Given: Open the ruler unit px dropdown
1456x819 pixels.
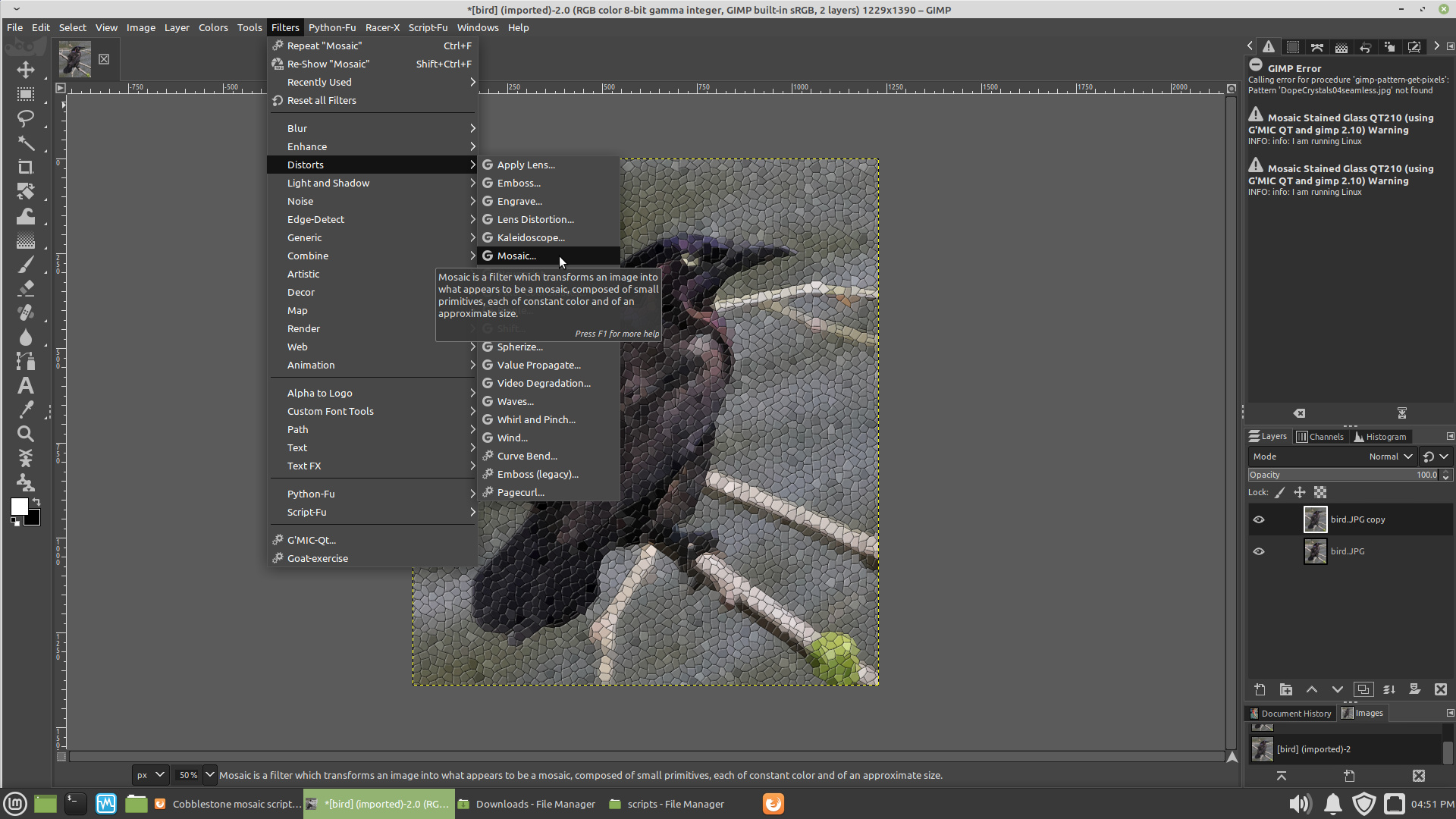Looking at the screenshot, I should point(150,775).
